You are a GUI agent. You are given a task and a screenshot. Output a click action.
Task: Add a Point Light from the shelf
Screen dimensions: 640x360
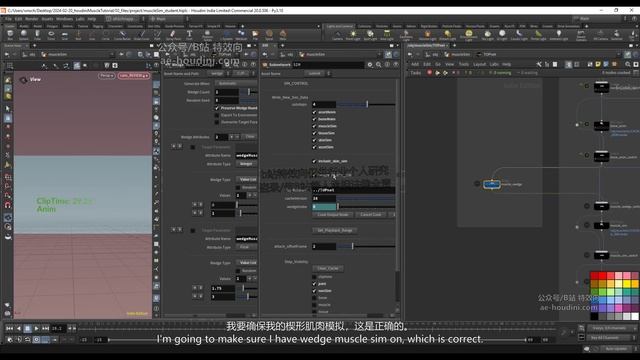(353, 35)
